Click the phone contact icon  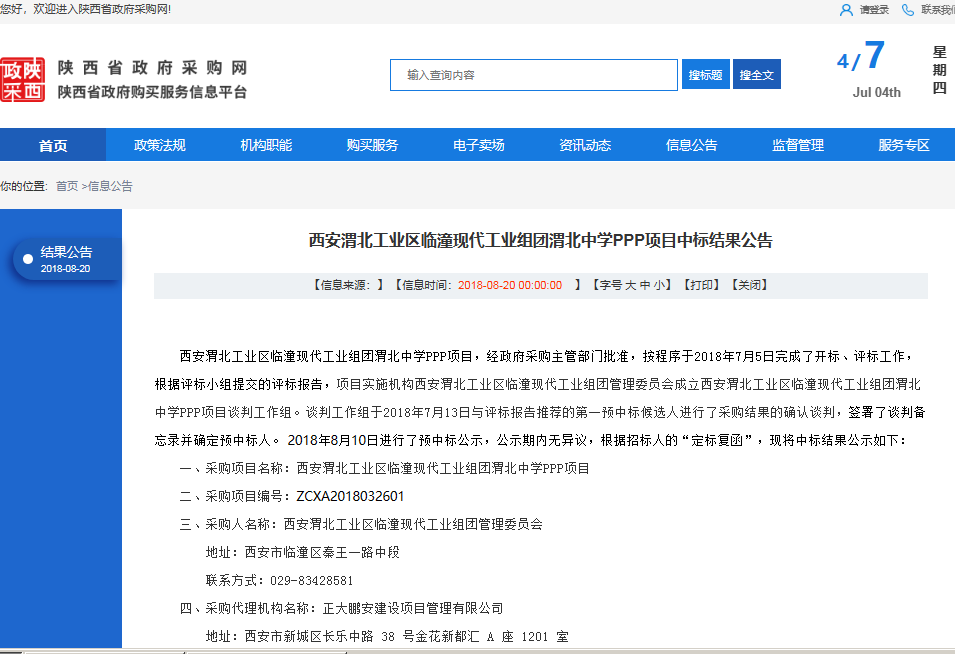click(908, 10)
